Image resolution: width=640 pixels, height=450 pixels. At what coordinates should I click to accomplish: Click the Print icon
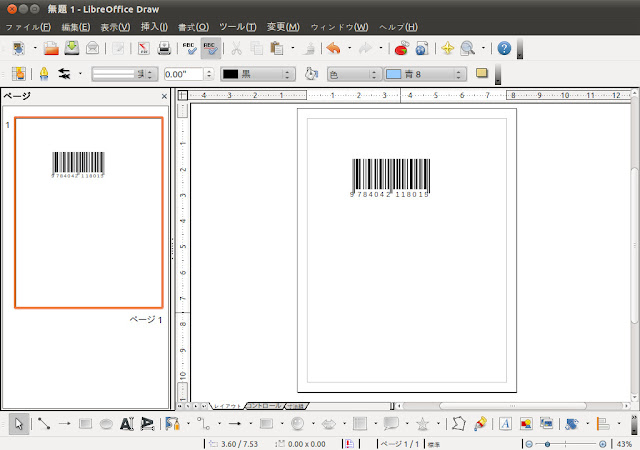coord(164,48)
